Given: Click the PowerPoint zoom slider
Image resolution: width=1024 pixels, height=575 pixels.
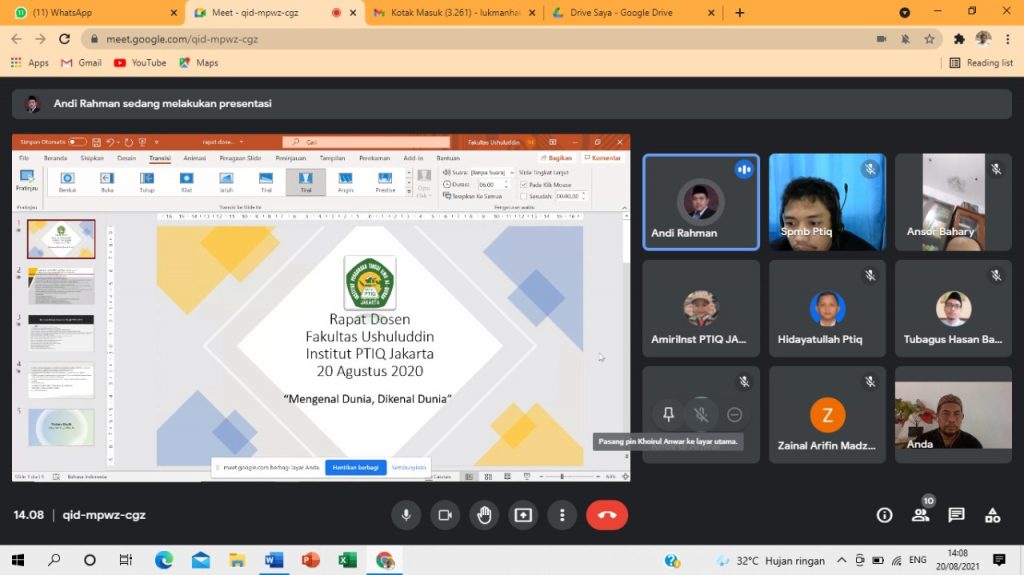Looking at the screenshot, I should [562, 477].
